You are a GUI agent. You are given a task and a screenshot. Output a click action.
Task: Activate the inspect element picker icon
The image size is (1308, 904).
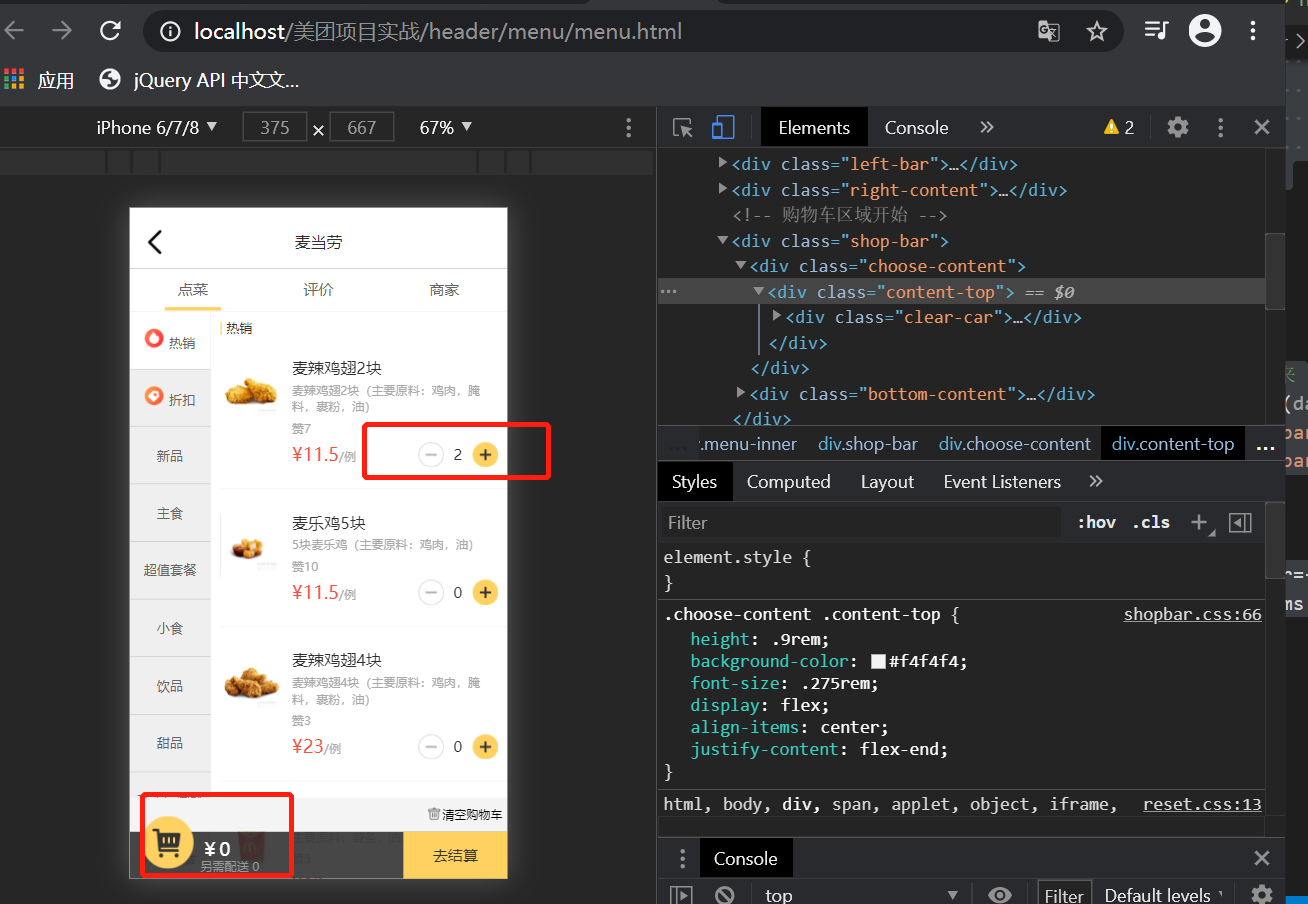point(683,128)
